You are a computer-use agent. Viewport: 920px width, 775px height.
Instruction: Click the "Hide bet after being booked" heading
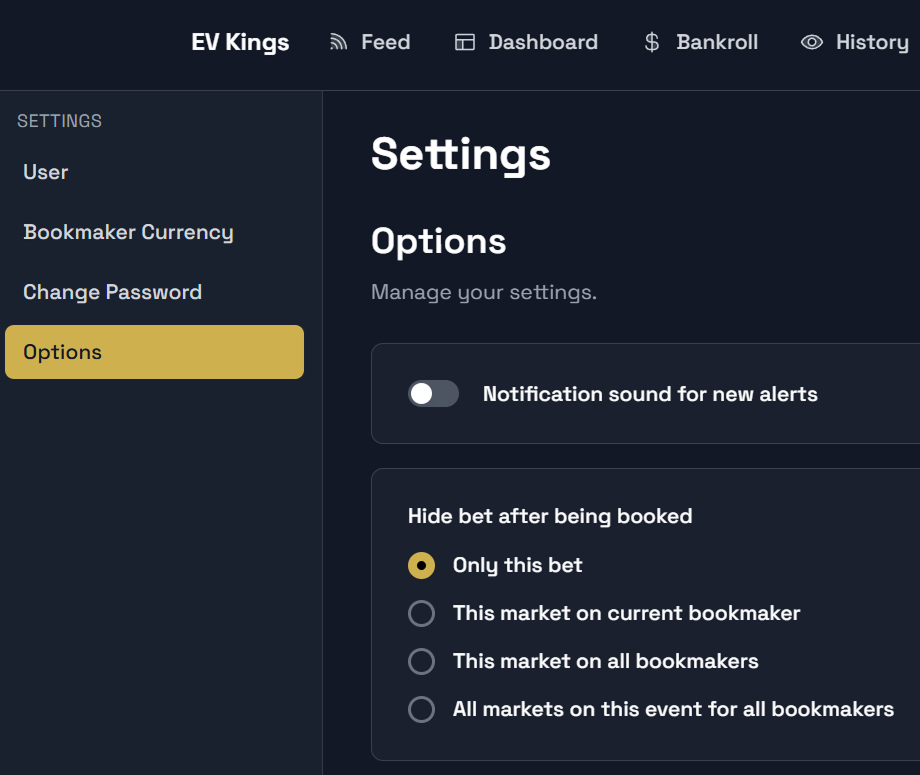[x=550, y=516]
